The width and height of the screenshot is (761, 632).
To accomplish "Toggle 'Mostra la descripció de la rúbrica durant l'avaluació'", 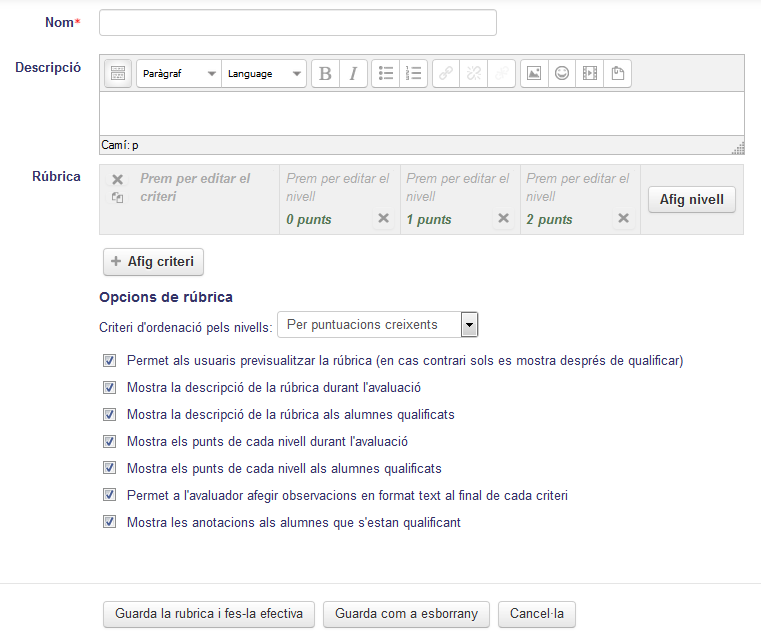I will tap(110, 387).
